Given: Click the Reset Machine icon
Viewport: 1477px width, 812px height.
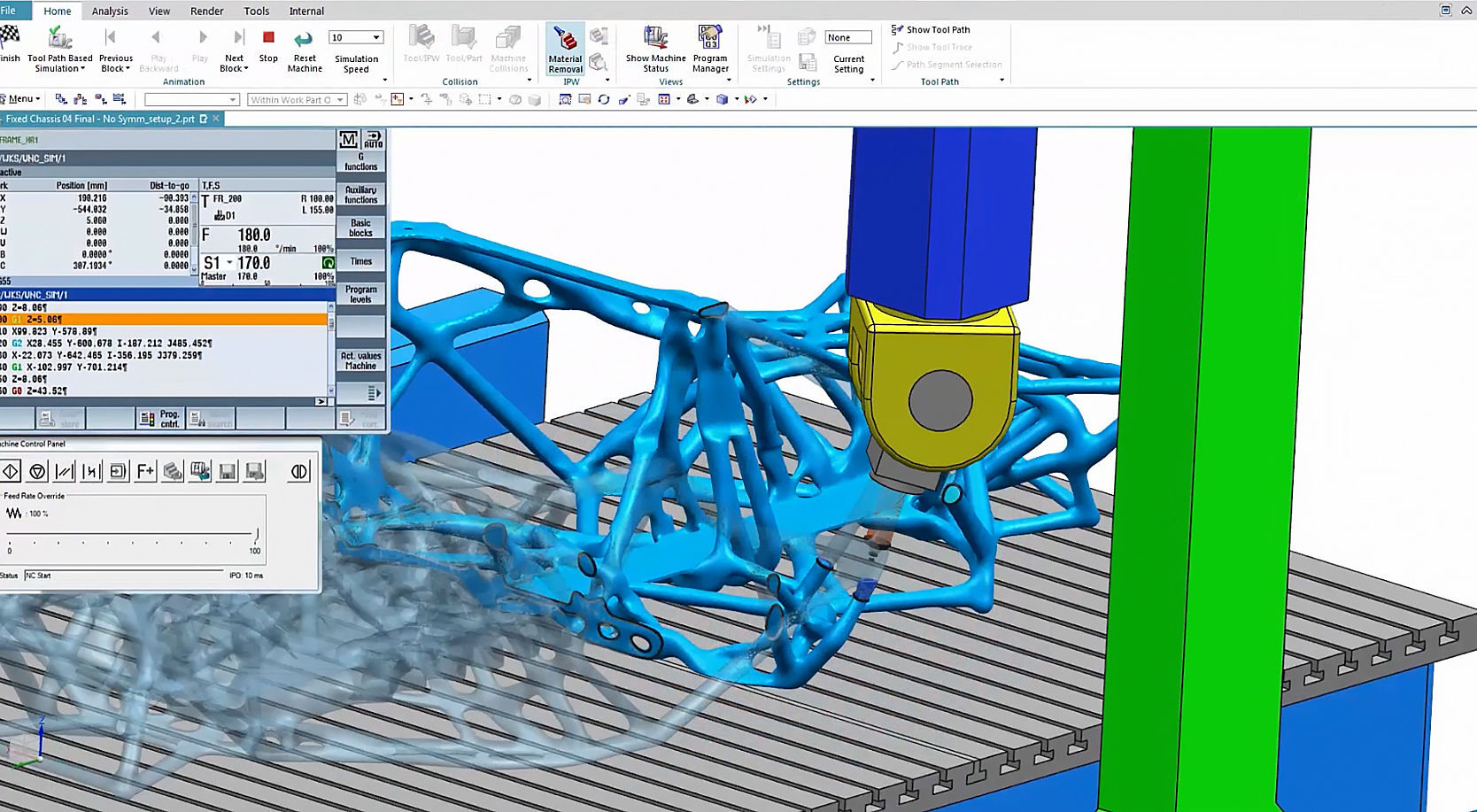Looking at the screenshot, I should pos(304,39).
